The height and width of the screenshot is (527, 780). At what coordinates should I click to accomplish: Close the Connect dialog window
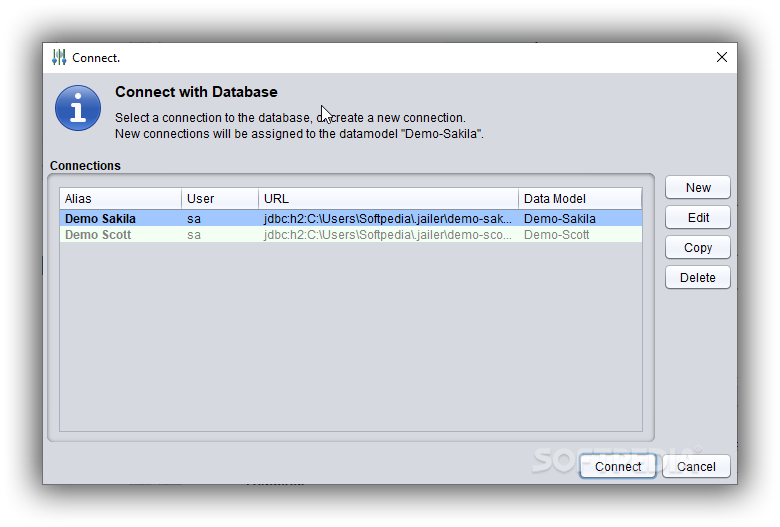tap(722, 57)
